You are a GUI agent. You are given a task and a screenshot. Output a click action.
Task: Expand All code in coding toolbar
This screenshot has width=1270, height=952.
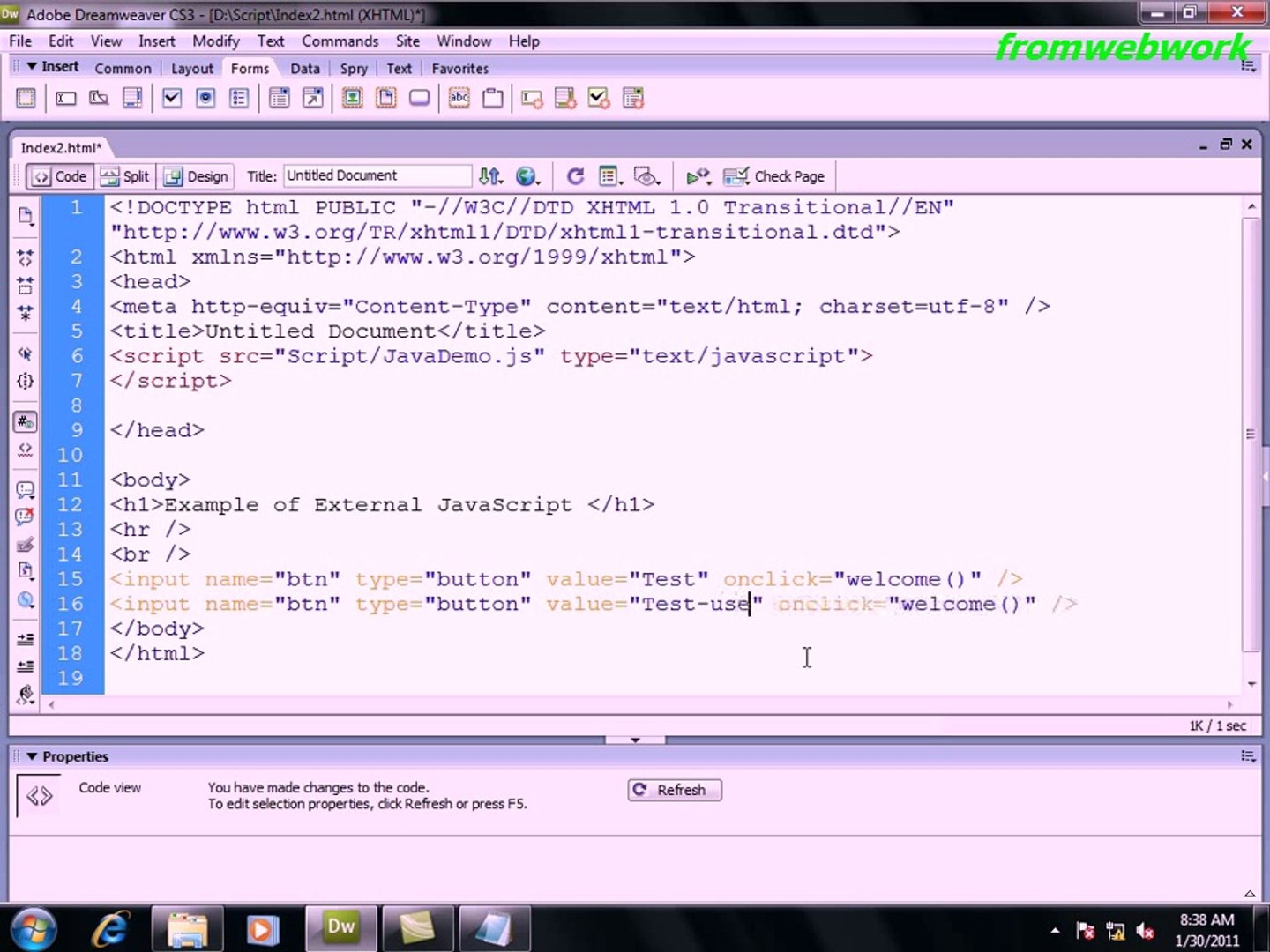point(26,313)
